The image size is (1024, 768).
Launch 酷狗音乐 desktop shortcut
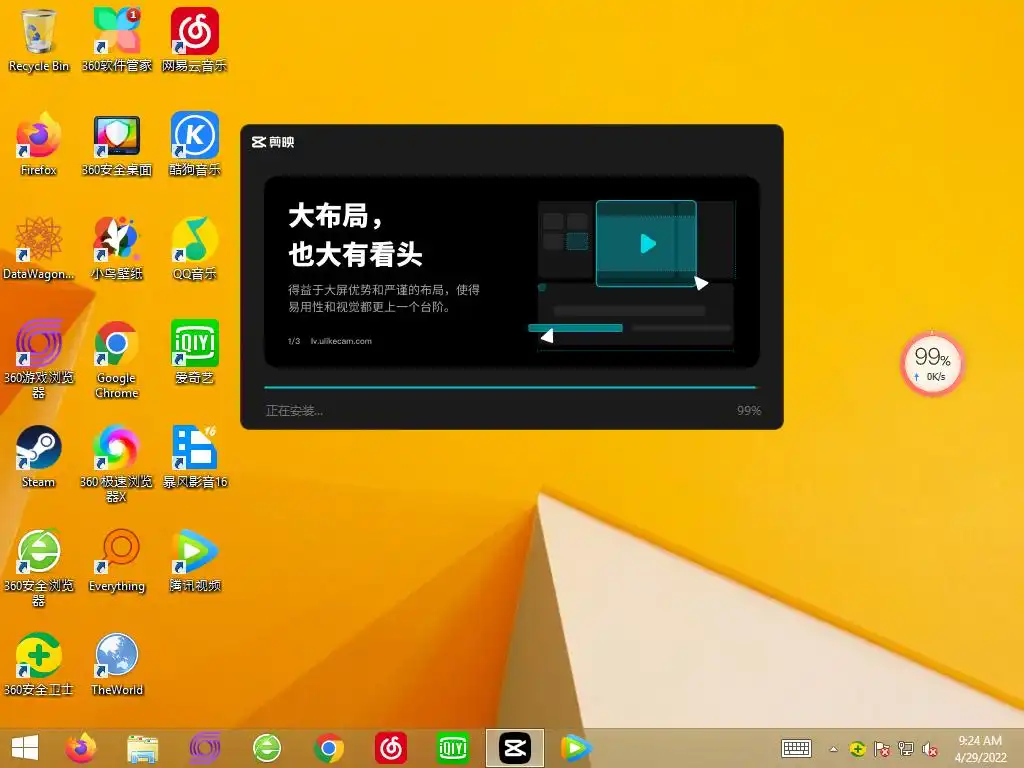click(194, 144)
